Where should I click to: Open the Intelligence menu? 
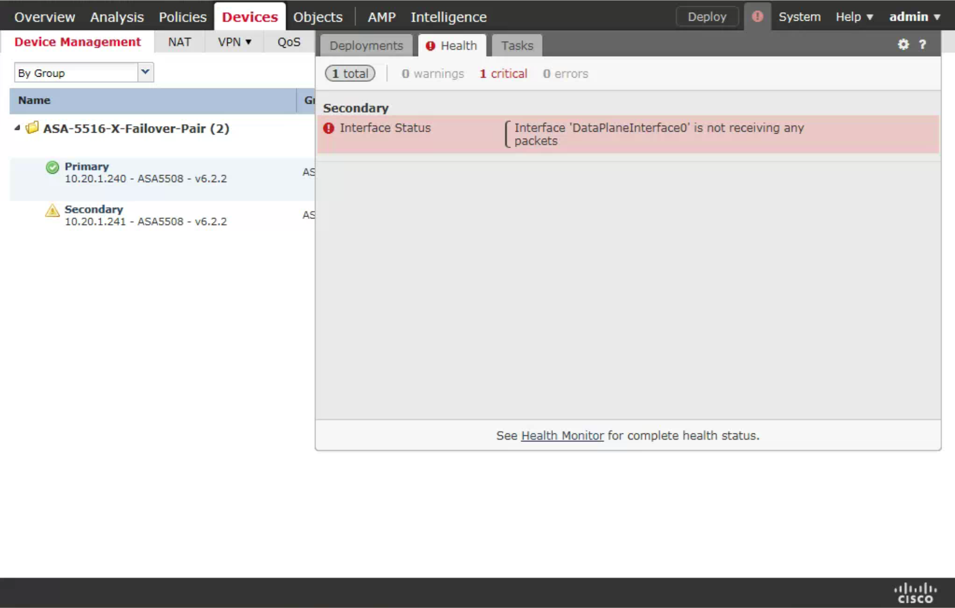448,17
